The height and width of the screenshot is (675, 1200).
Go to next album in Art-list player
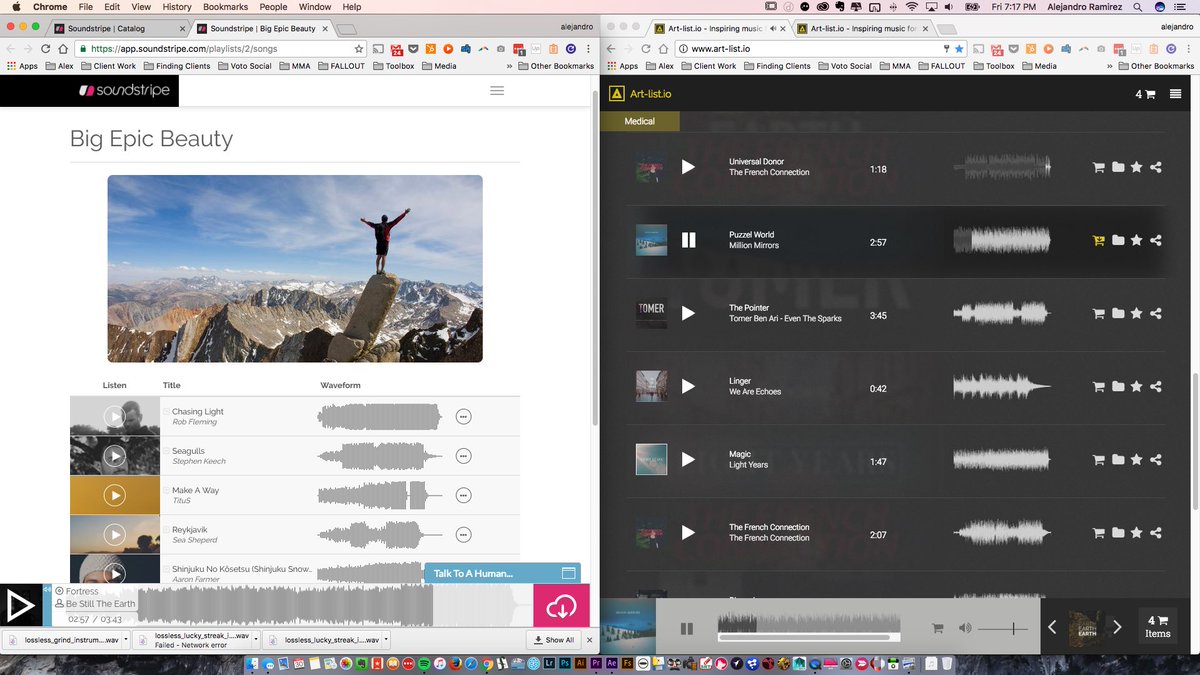1117,627
